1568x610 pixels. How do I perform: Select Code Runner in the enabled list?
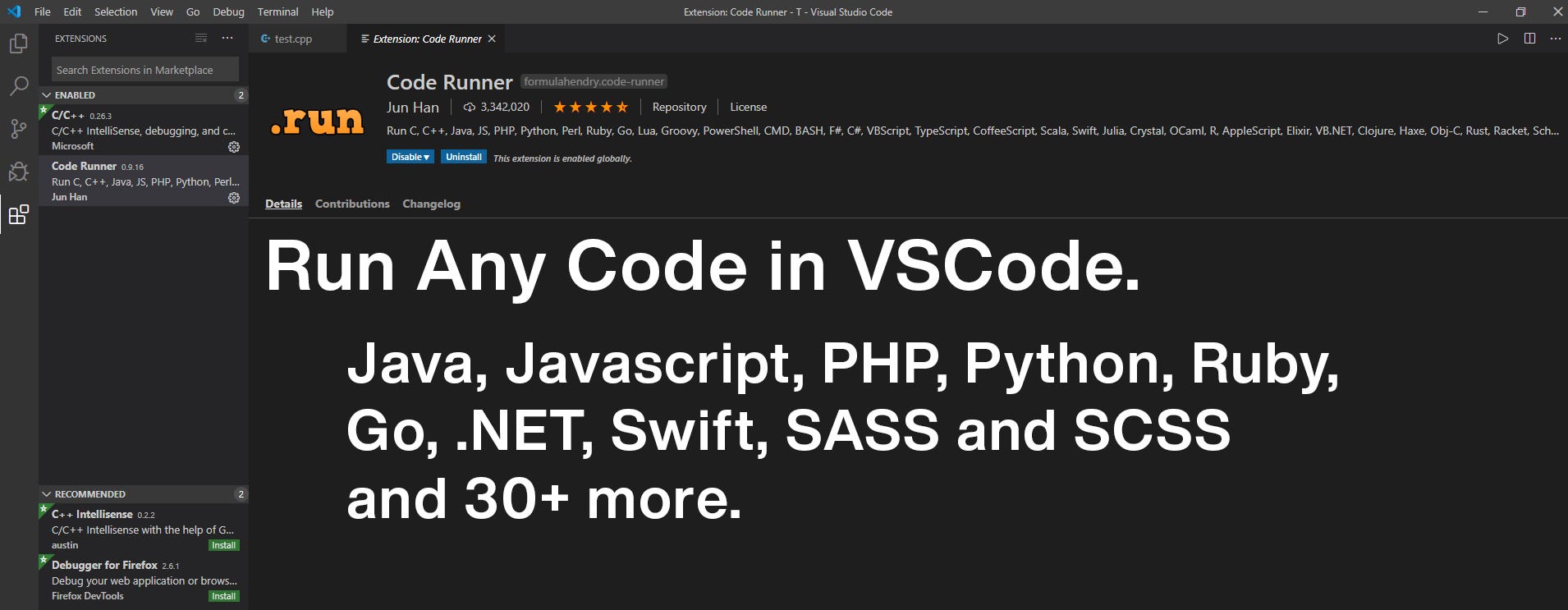coord(144,181)
